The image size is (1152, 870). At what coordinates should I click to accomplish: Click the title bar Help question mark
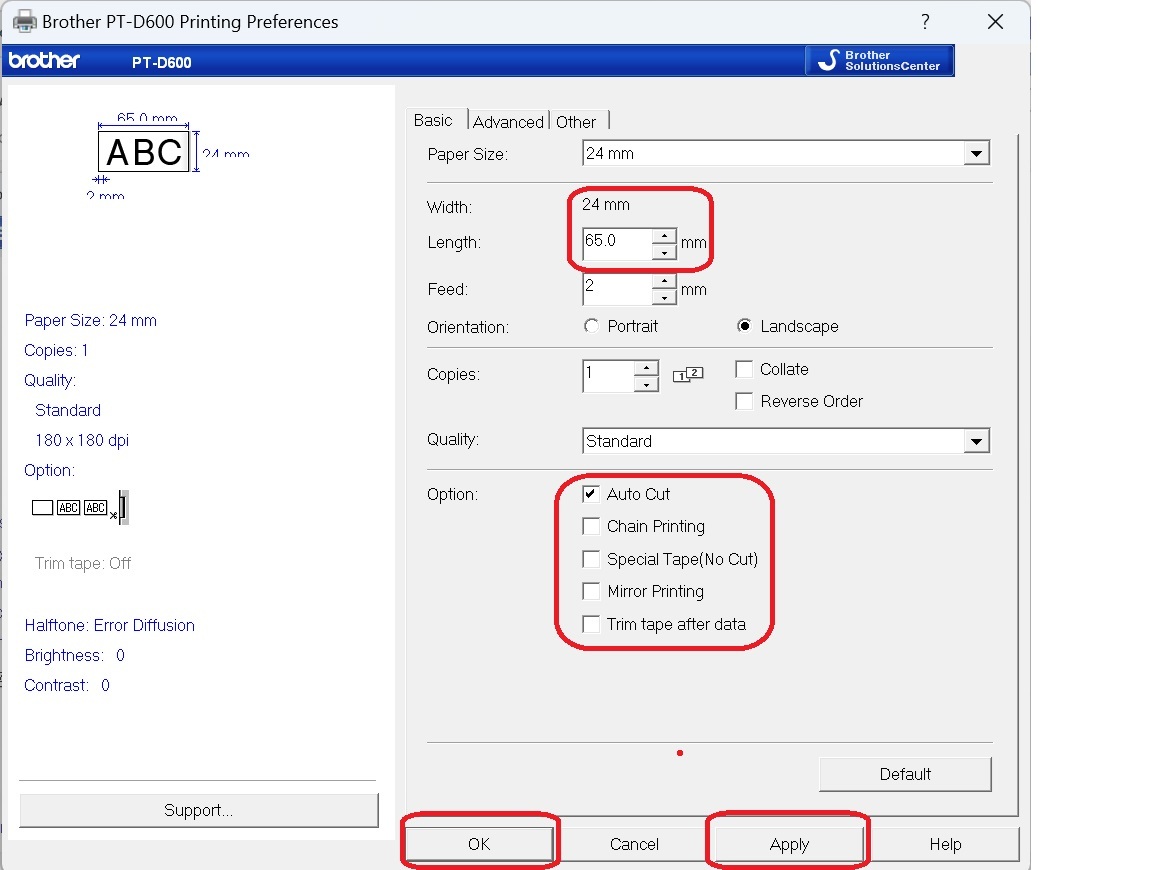point(925,22)
